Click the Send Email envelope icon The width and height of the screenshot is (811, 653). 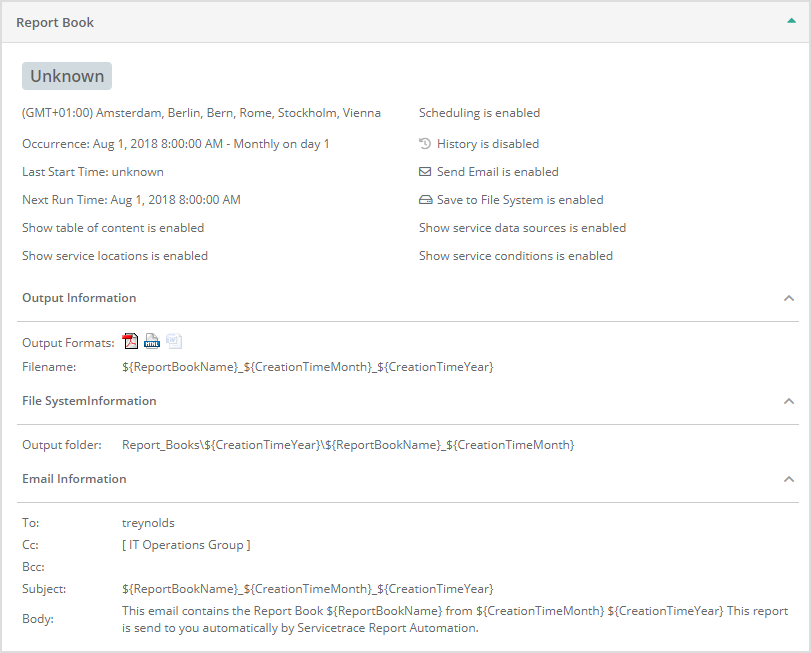click(425, 172)
